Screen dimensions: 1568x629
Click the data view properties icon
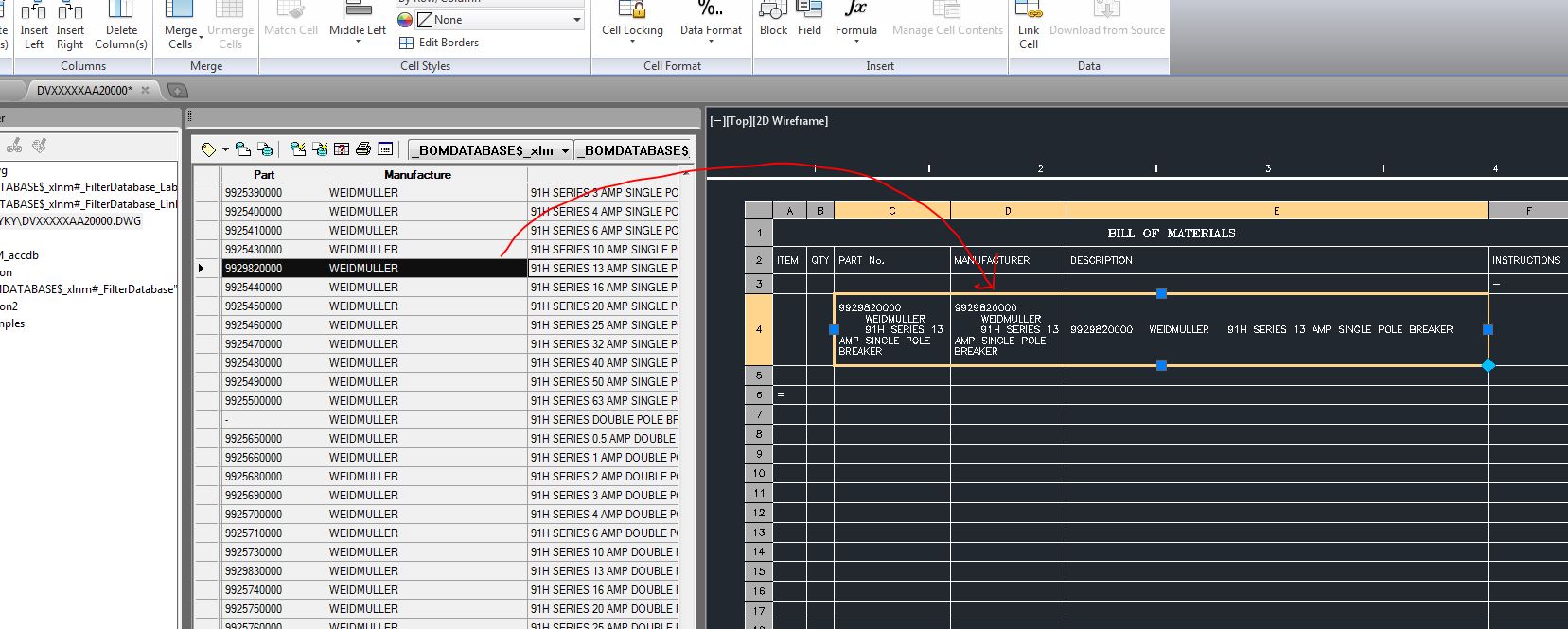(385, 149)
